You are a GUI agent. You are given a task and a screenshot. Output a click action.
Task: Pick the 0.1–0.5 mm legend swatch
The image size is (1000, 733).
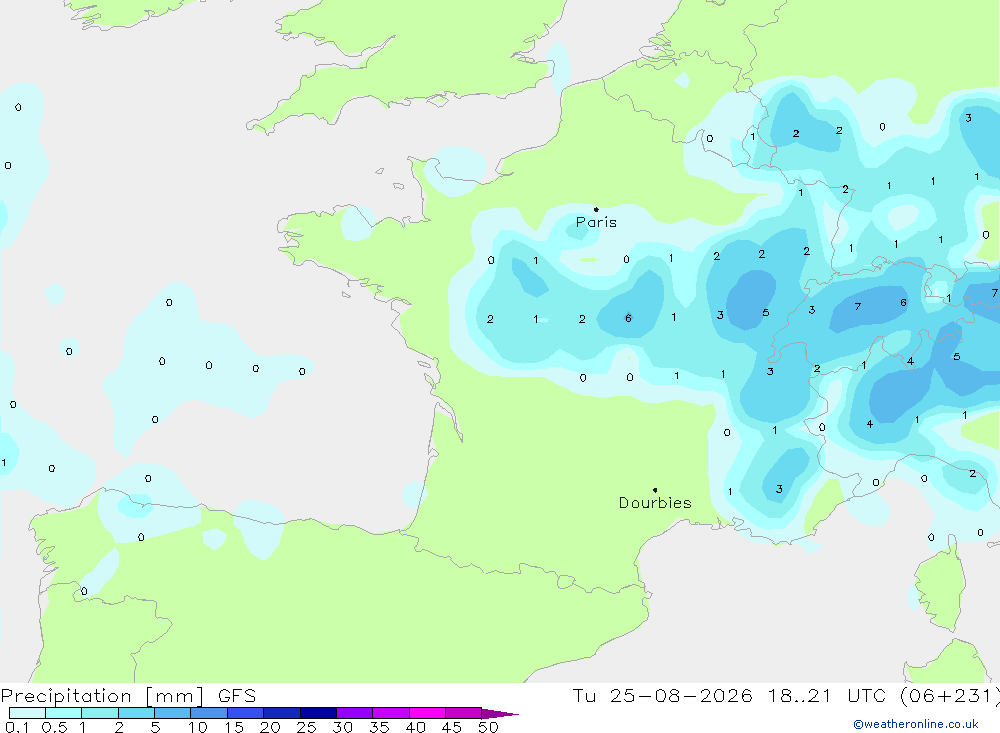click(x=27, y=713)
